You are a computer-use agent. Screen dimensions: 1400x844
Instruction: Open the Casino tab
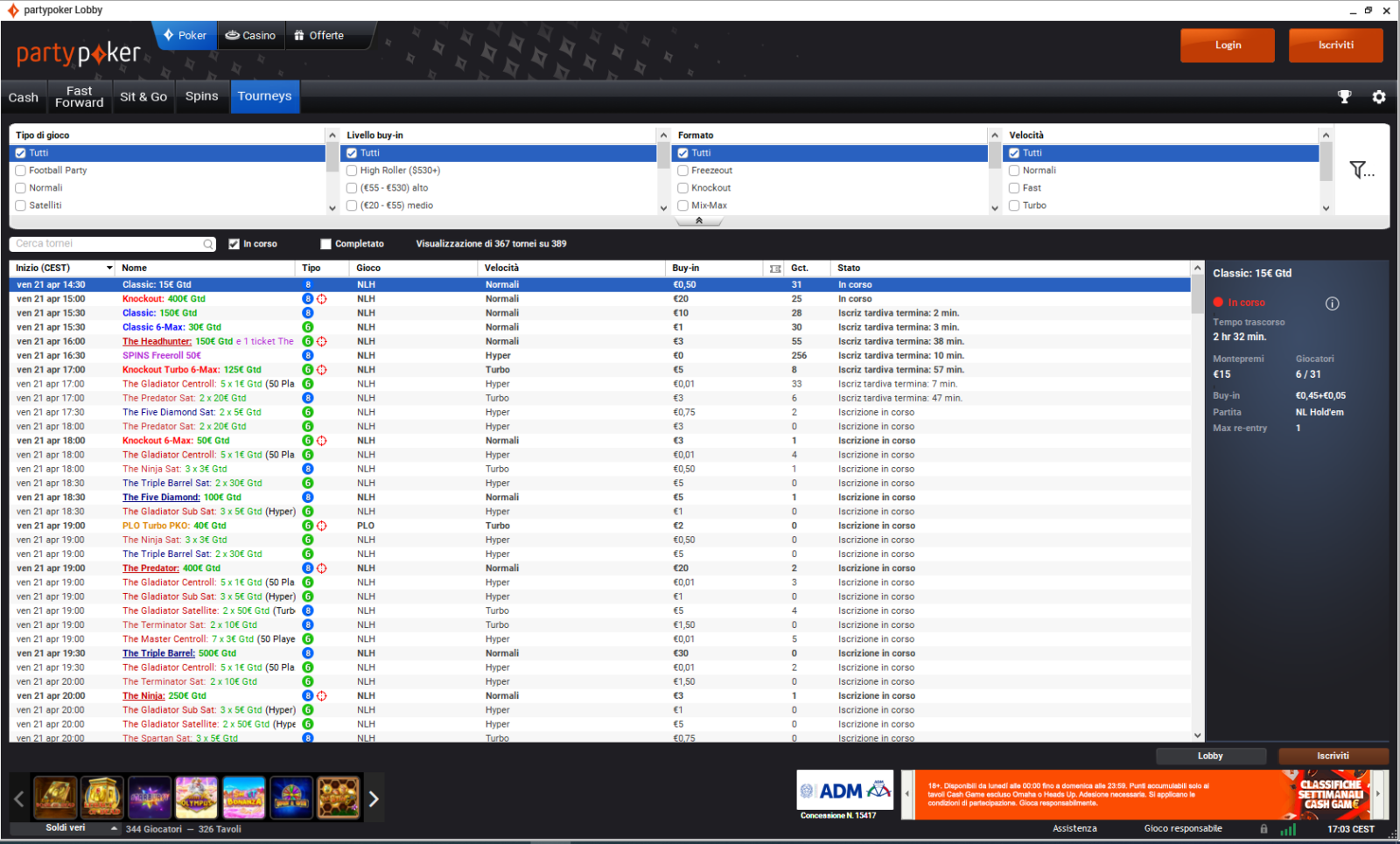[250, 36]
